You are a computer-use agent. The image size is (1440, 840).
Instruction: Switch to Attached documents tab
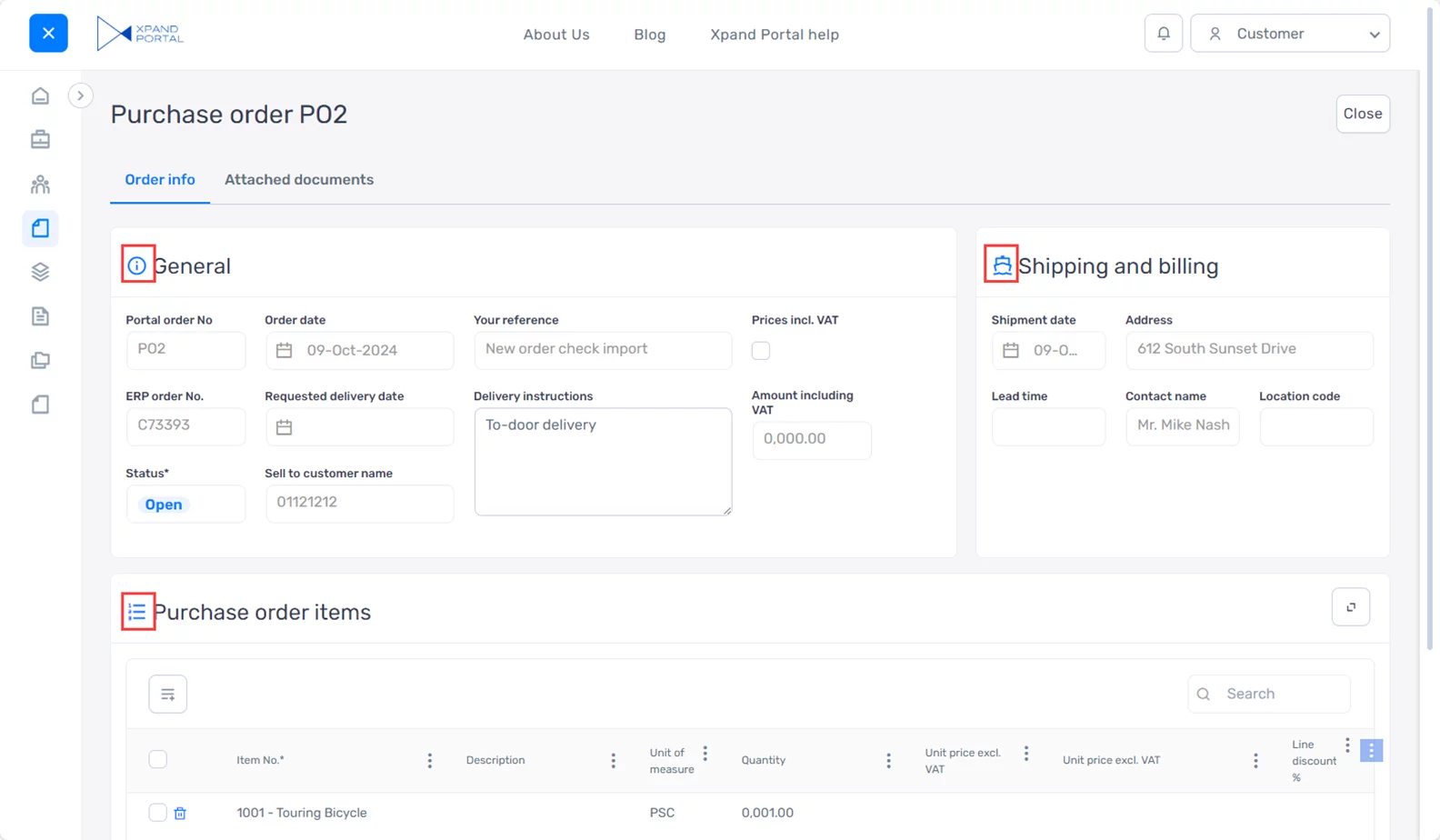click(298, 180)
